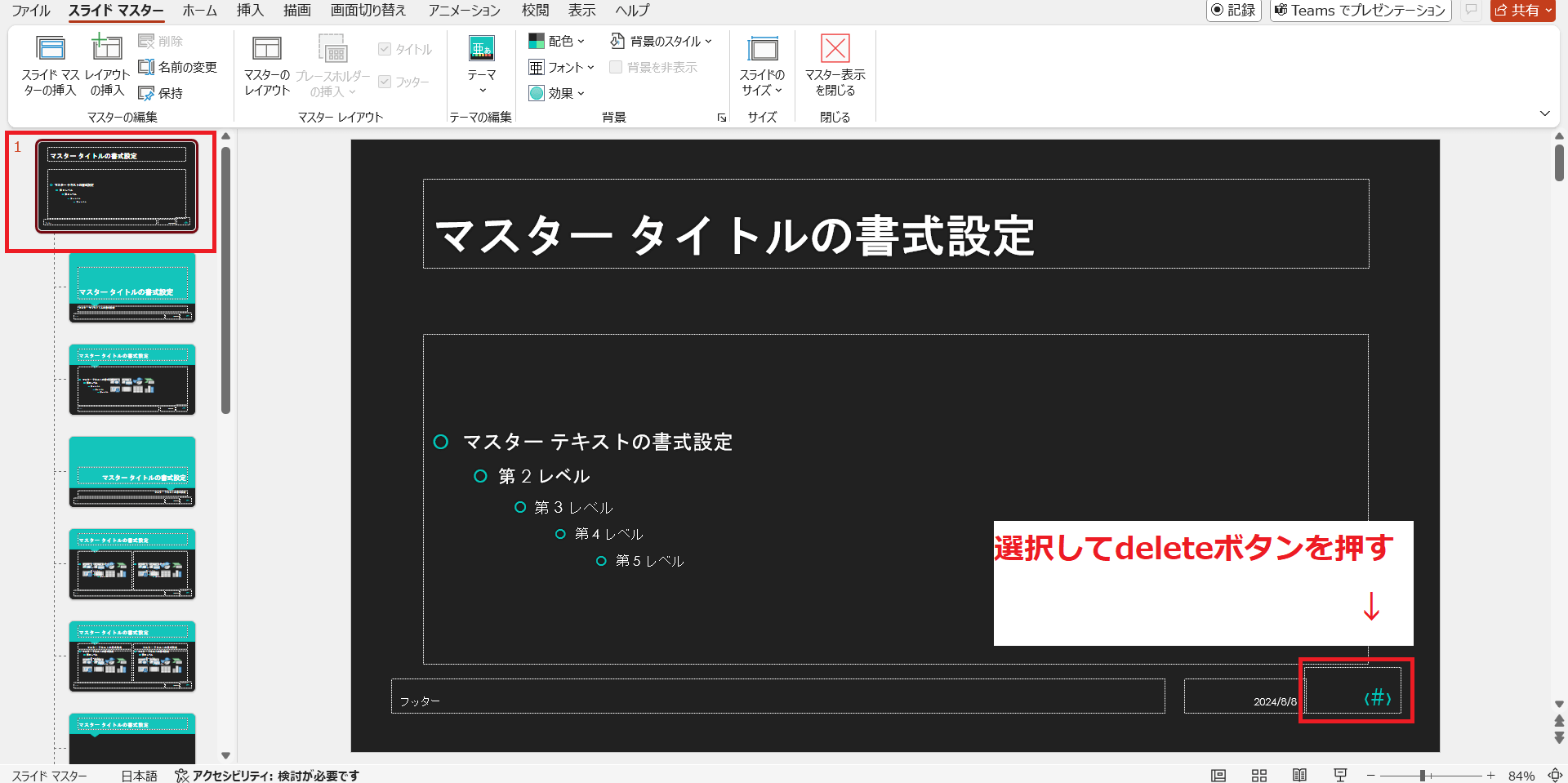Click zoom out minus icon
1568x783 pixels.
tap(1370, 775)
